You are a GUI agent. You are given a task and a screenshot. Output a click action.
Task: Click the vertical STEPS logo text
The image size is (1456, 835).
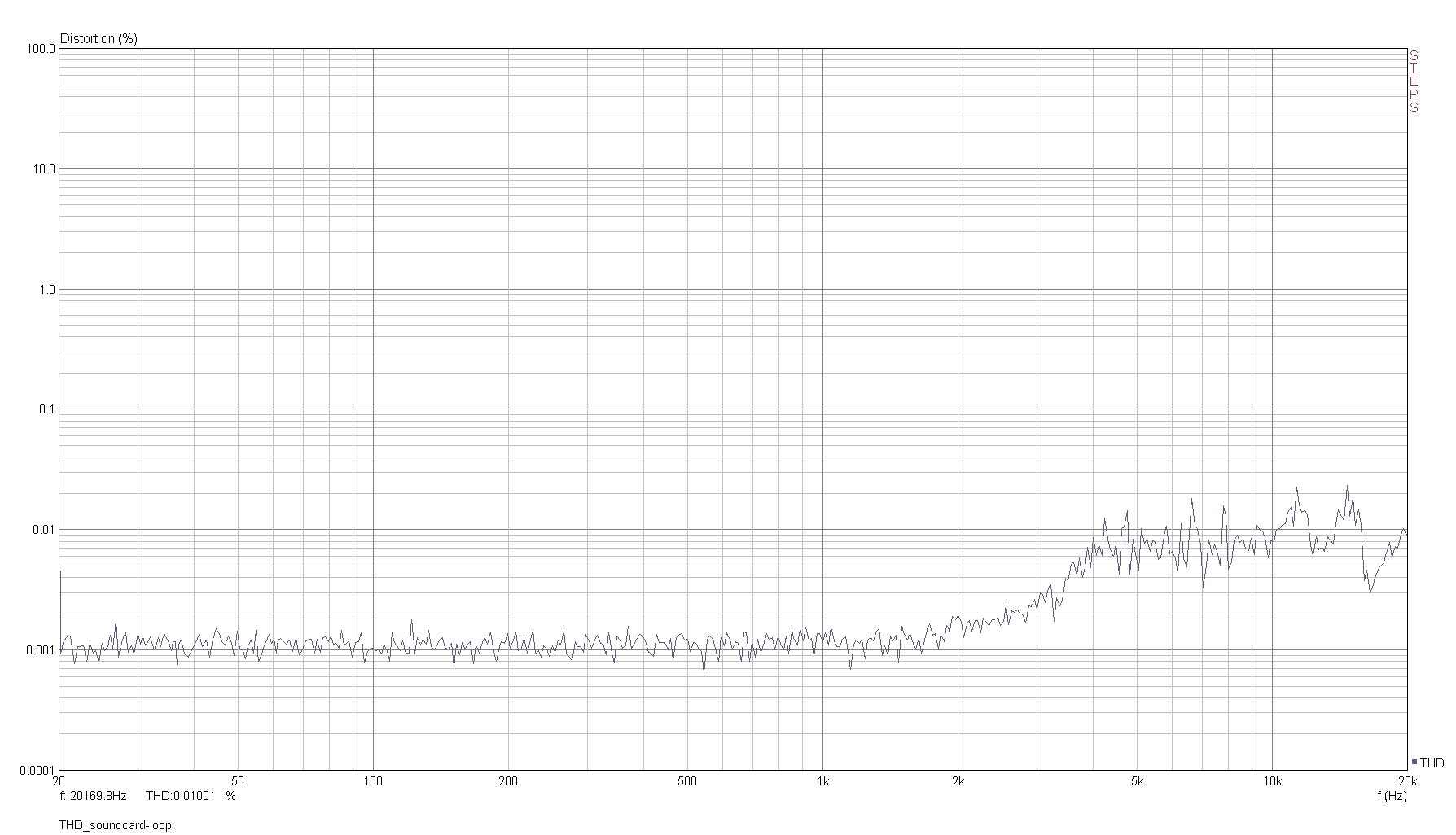click(1414, 81)
